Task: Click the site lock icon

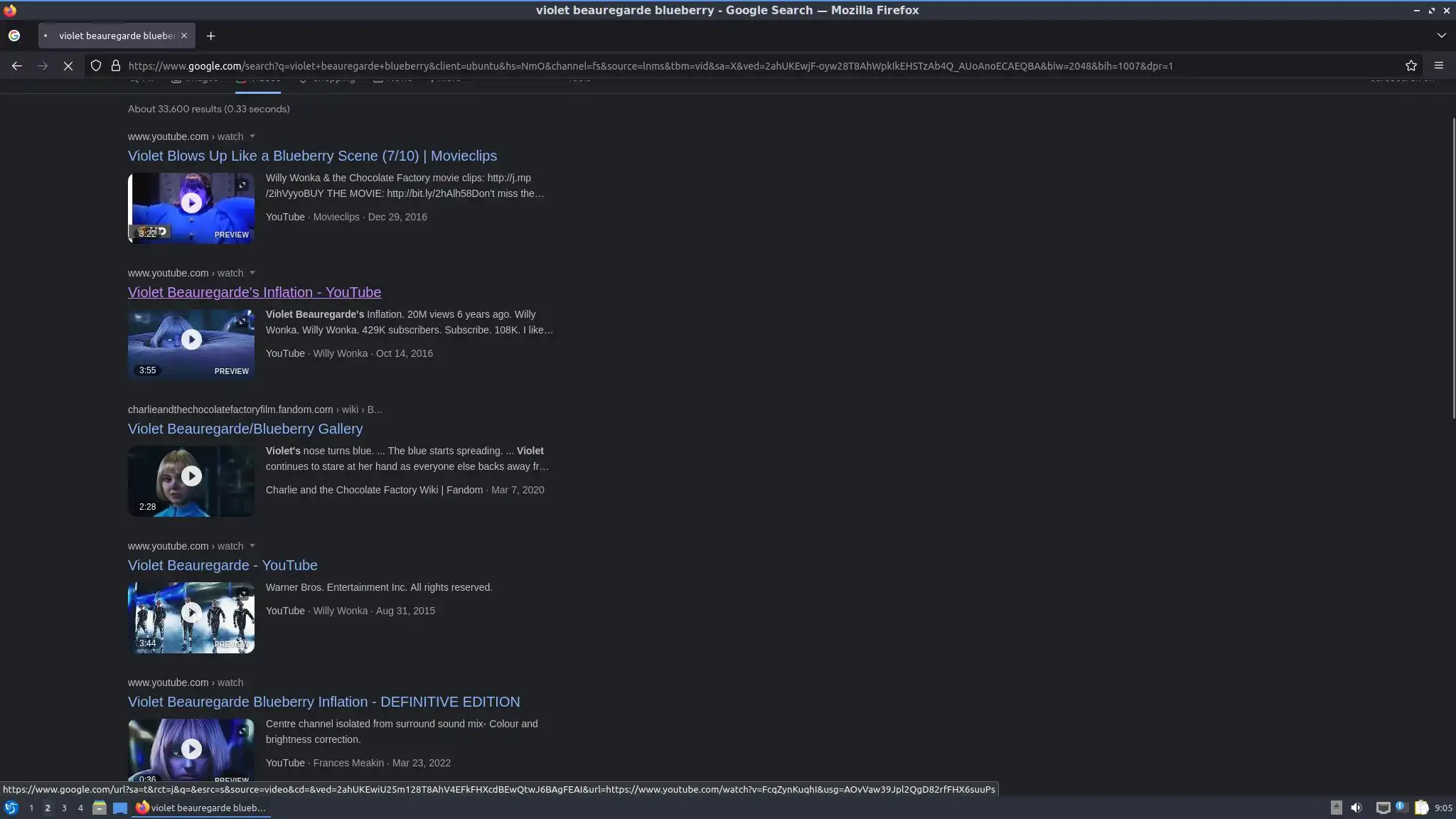Action: click(116, 66)
